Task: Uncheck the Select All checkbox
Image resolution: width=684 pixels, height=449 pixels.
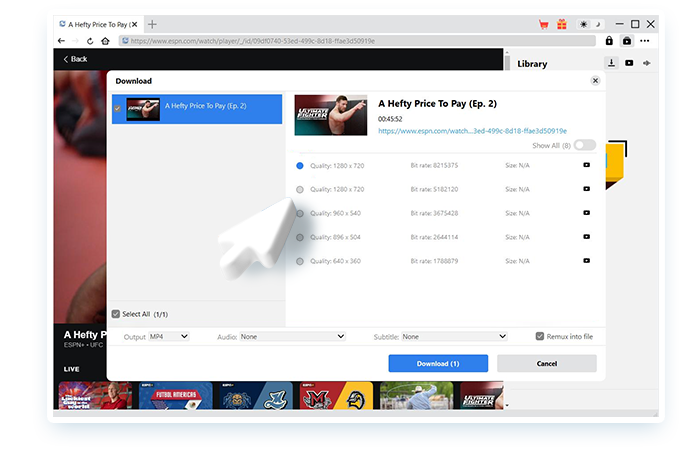Action: 116,314
